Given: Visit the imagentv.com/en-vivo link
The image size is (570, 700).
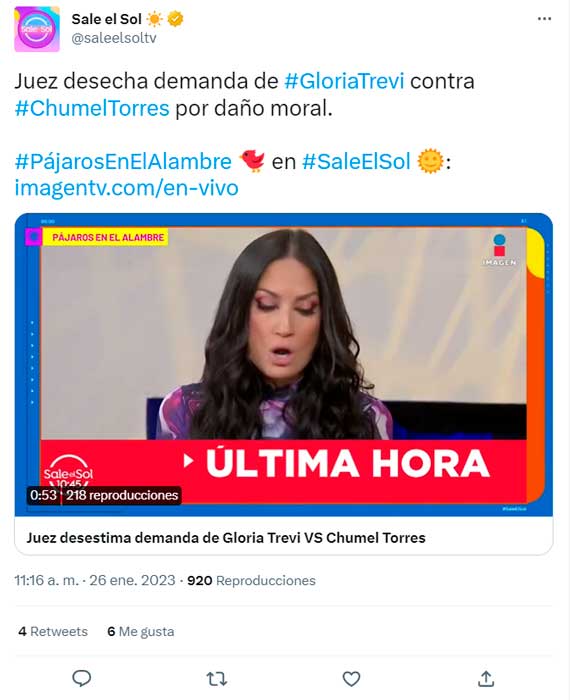Looking at the screenshot, I should [x=127, y=188].
